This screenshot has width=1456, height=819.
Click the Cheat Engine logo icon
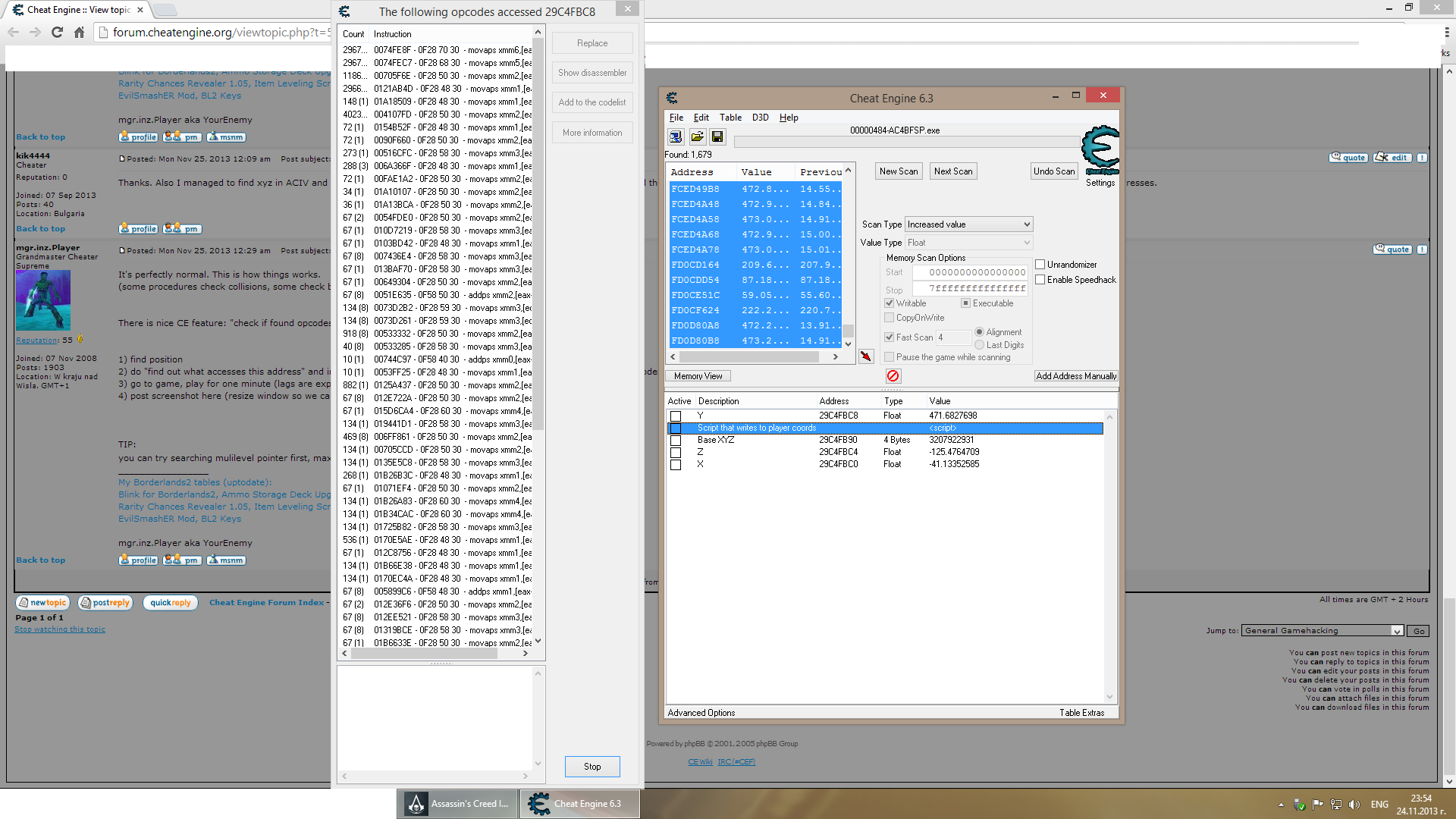tap(1097, 151)
